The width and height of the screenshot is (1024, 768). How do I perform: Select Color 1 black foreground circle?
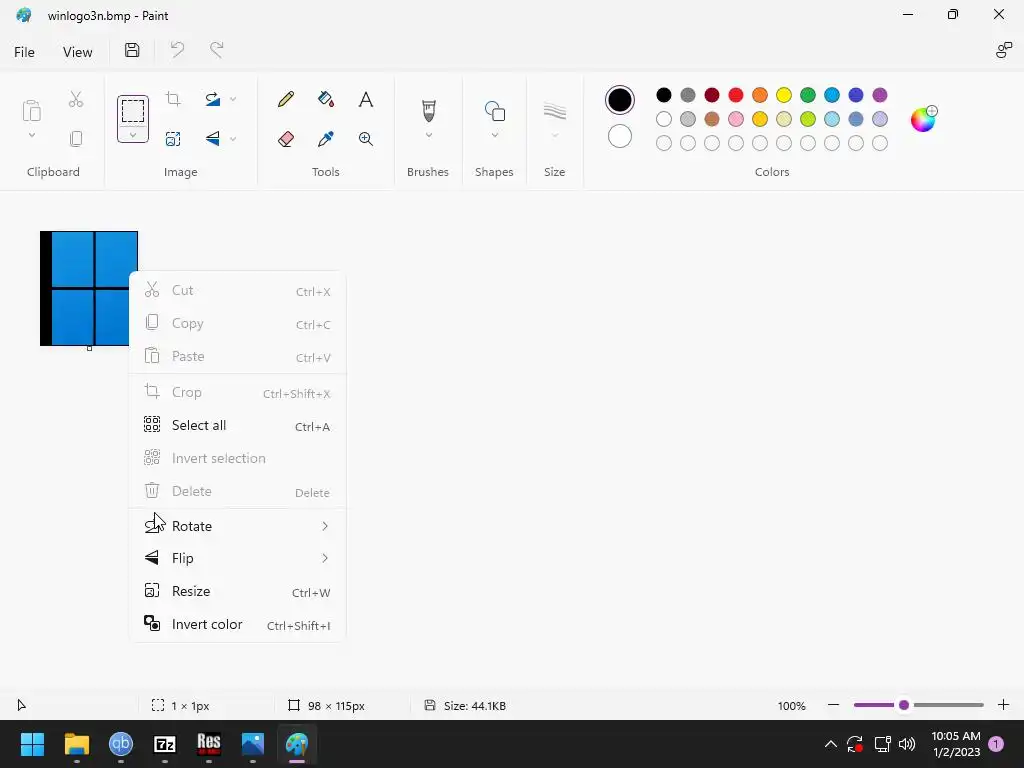click(619, 100)
